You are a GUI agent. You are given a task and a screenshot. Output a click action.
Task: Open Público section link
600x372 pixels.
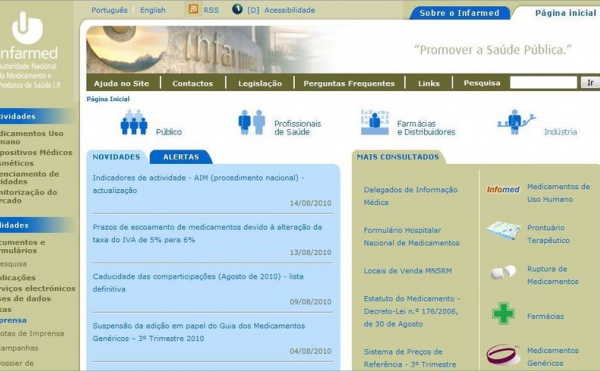pos(169,132)
